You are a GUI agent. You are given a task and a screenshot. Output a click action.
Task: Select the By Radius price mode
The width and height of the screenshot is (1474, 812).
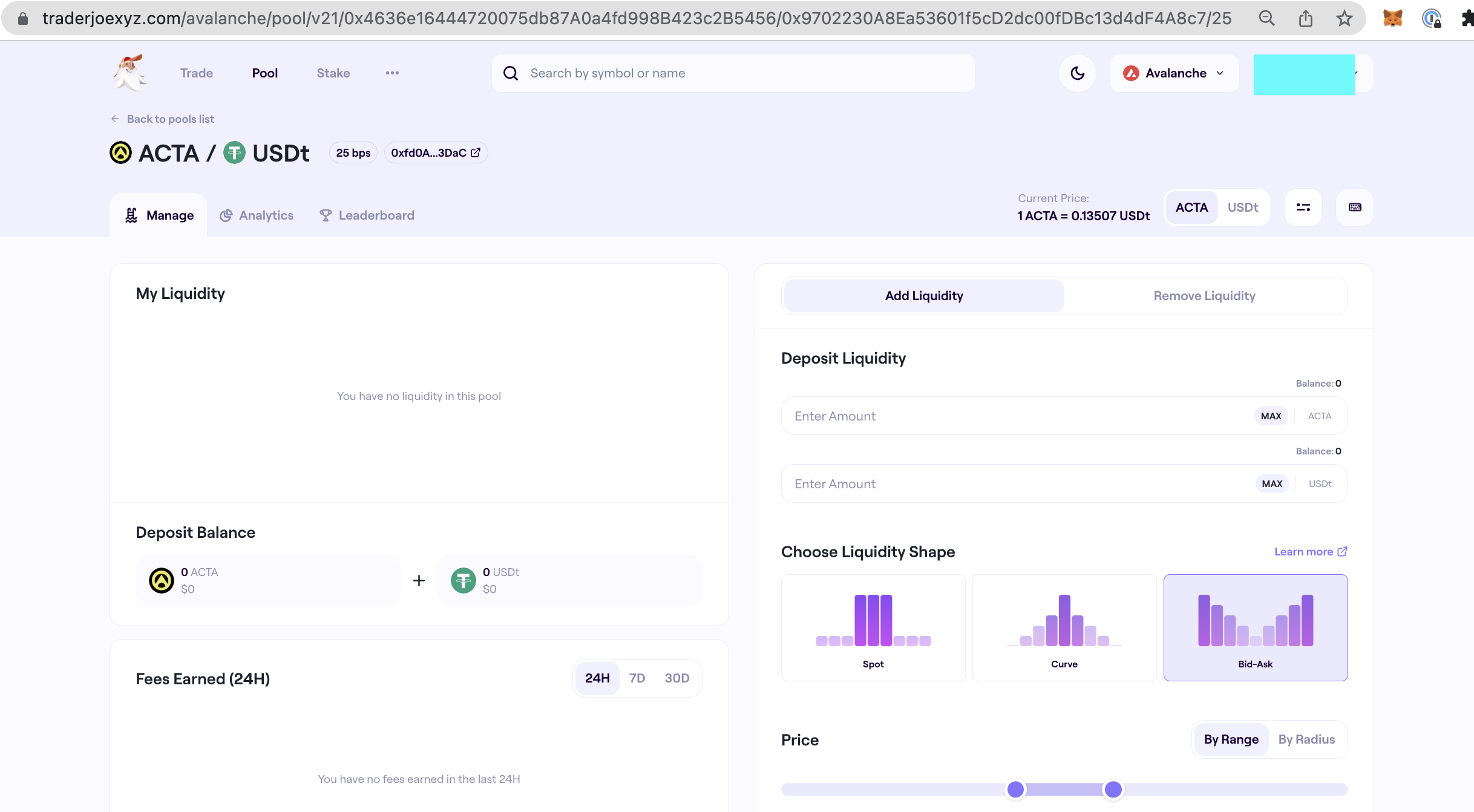pos(1306,739)
